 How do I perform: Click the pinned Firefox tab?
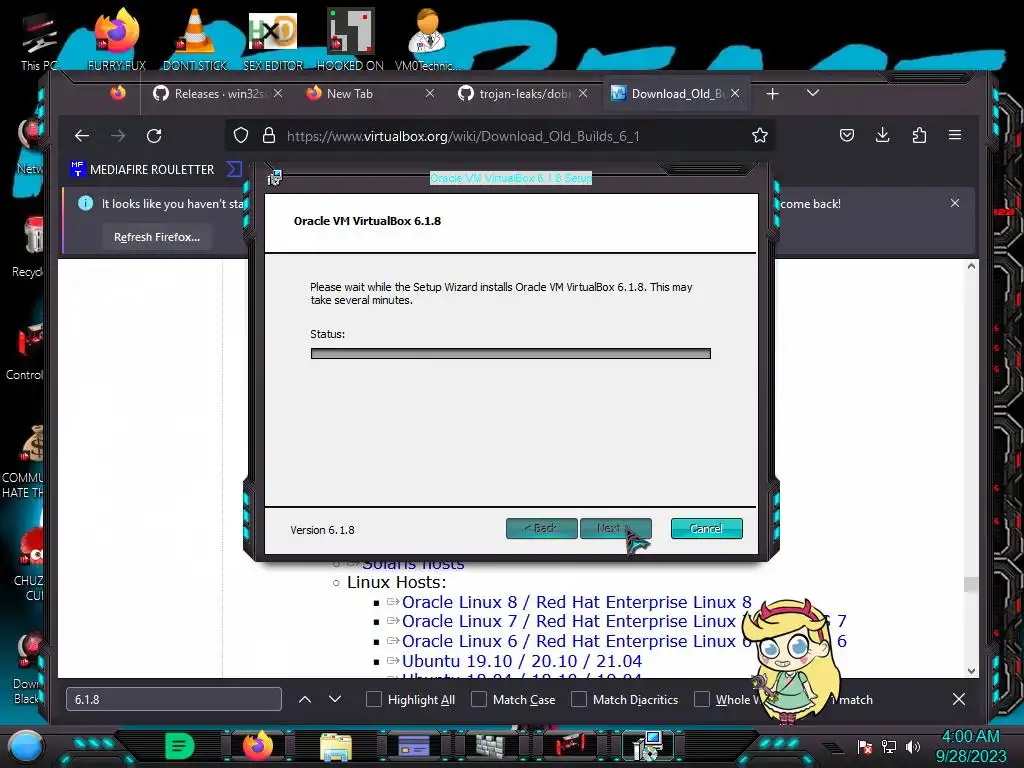(x=118, y=93)
